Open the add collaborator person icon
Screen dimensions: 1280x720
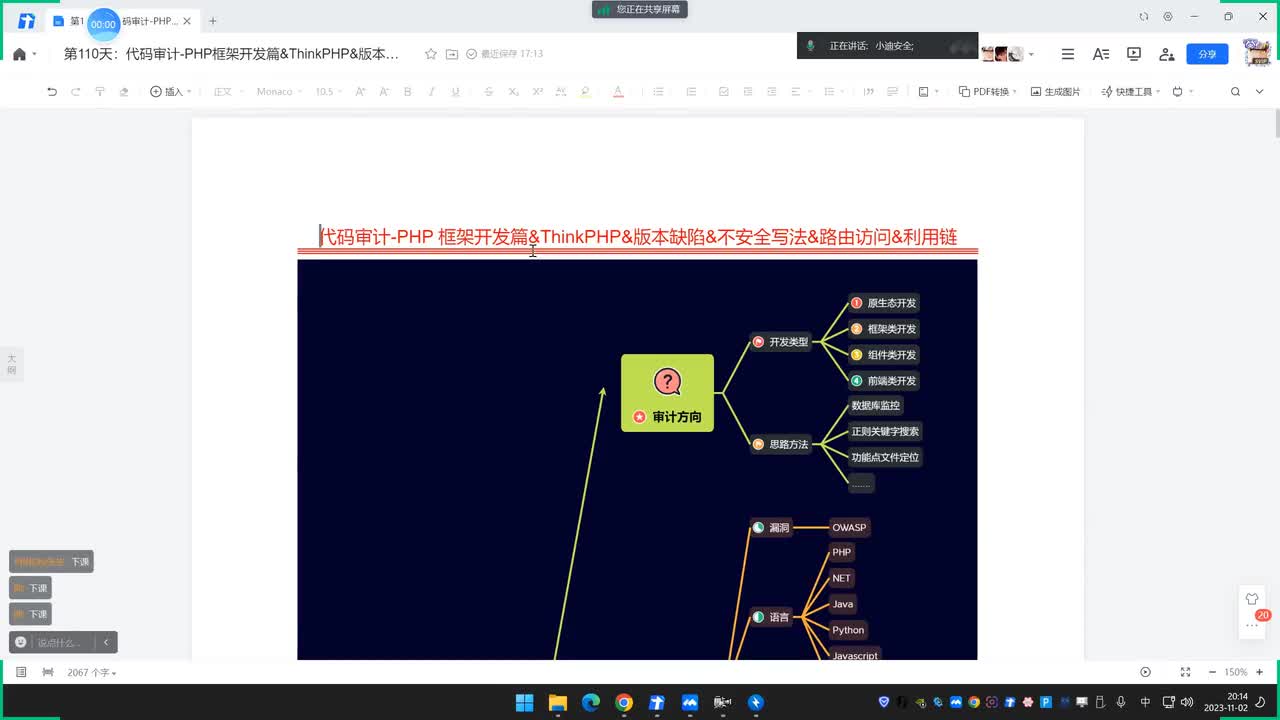coord(1166,54)
